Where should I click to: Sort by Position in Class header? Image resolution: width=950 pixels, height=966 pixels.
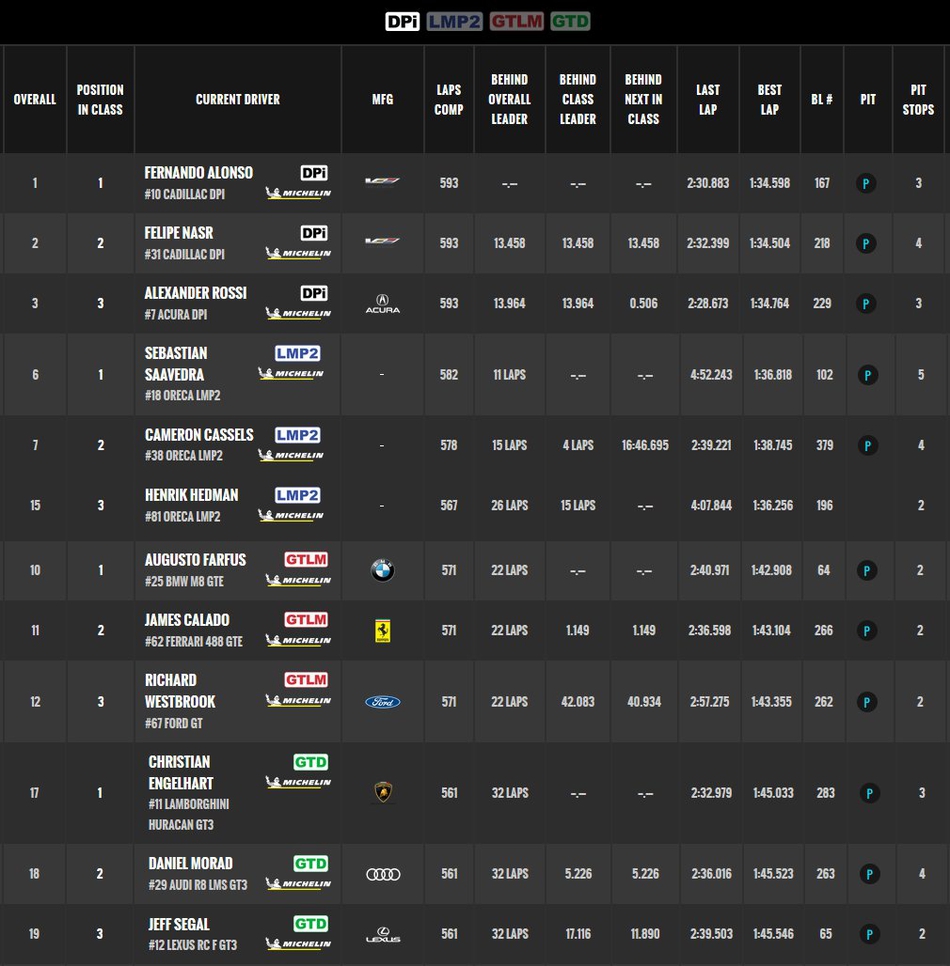coord(100,99)
